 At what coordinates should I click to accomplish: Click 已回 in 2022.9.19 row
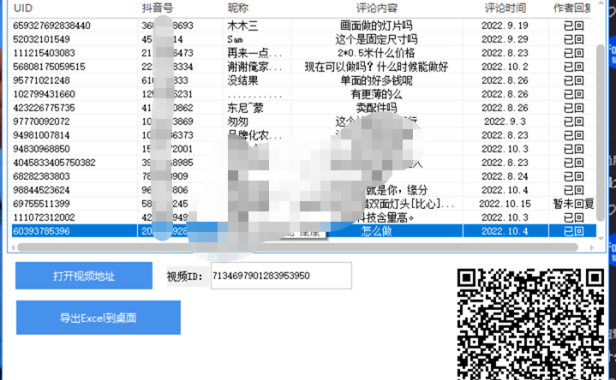(x=574, y=26)
